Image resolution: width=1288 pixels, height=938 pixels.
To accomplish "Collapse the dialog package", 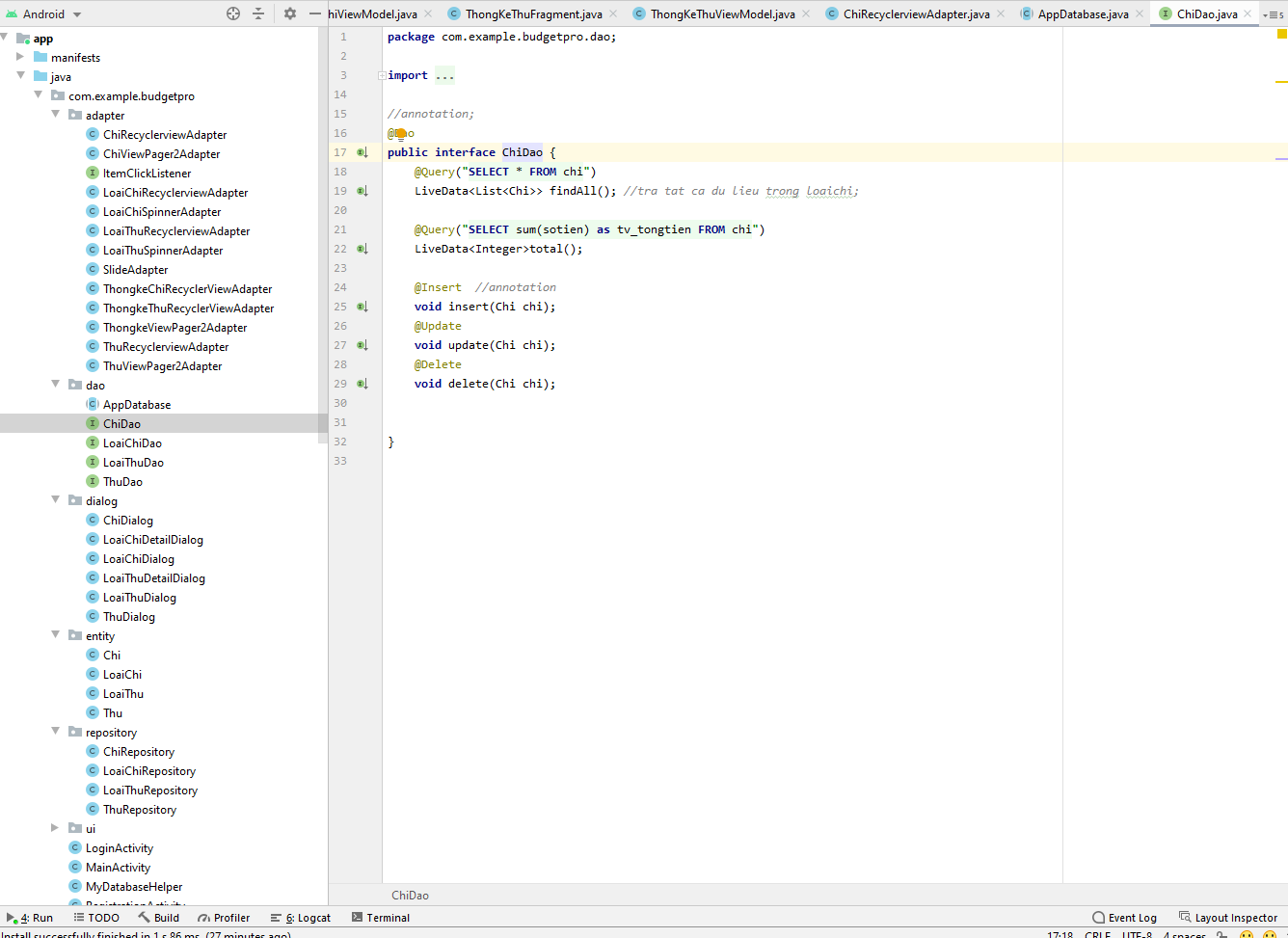I will 55,500.
